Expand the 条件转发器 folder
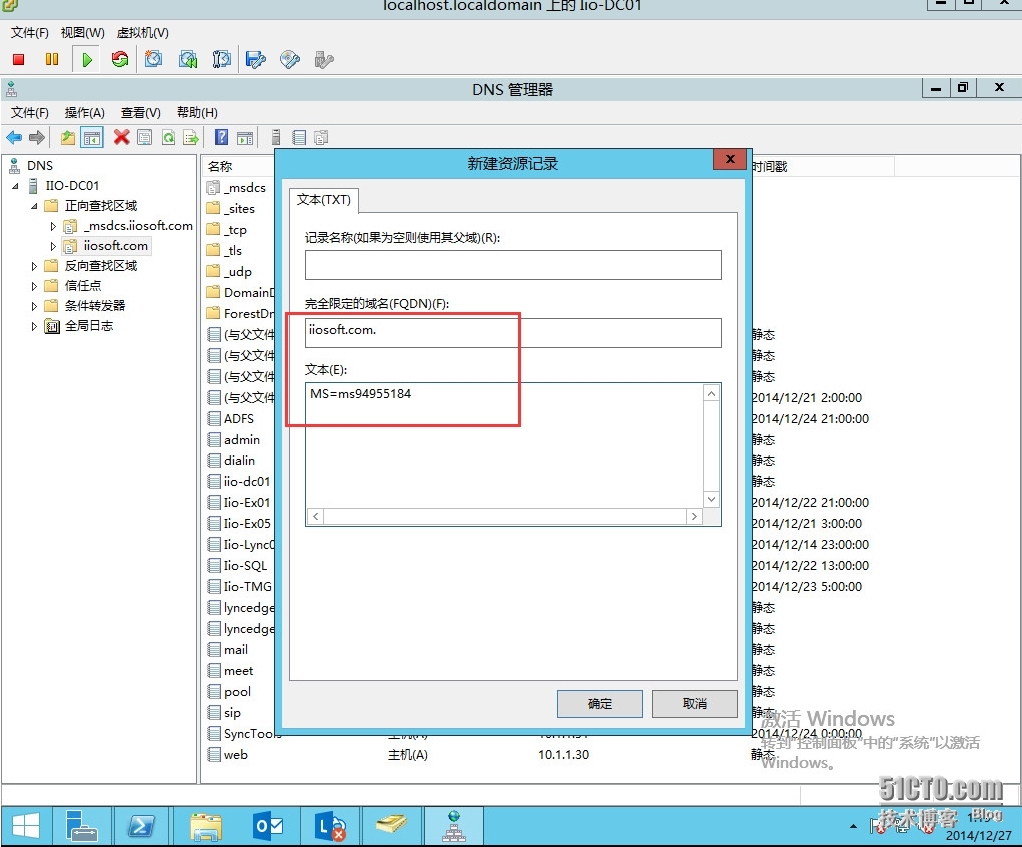This screenshot has height=847, width=1022. tap(34, 306)
